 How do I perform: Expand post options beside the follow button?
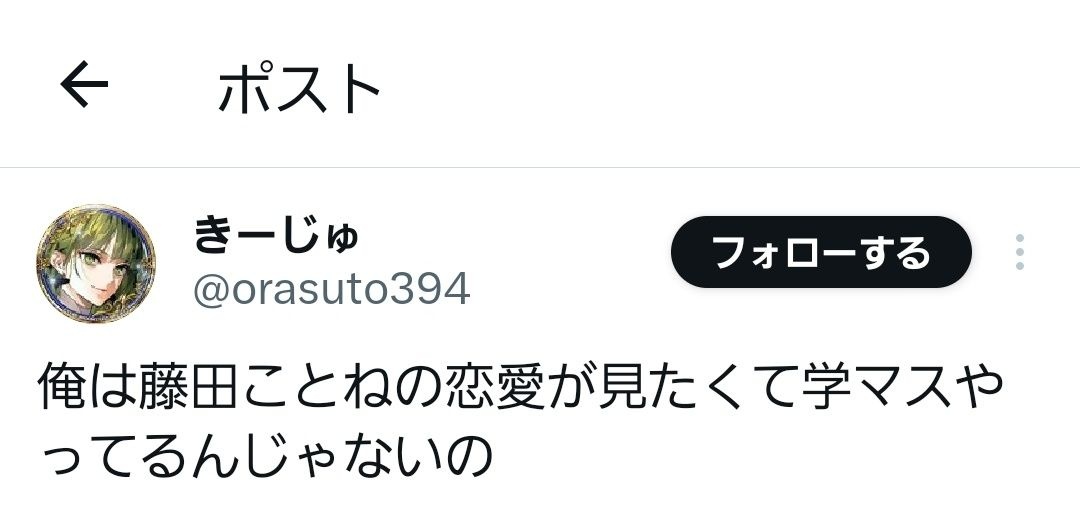[1019, 252]
